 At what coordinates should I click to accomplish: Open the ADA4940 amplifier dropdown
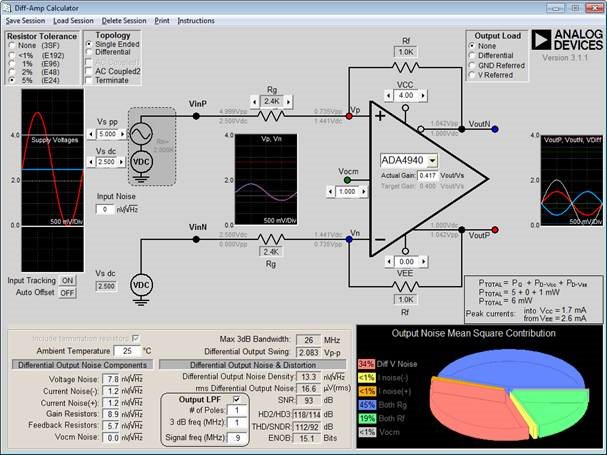click(x=432, y=160)
